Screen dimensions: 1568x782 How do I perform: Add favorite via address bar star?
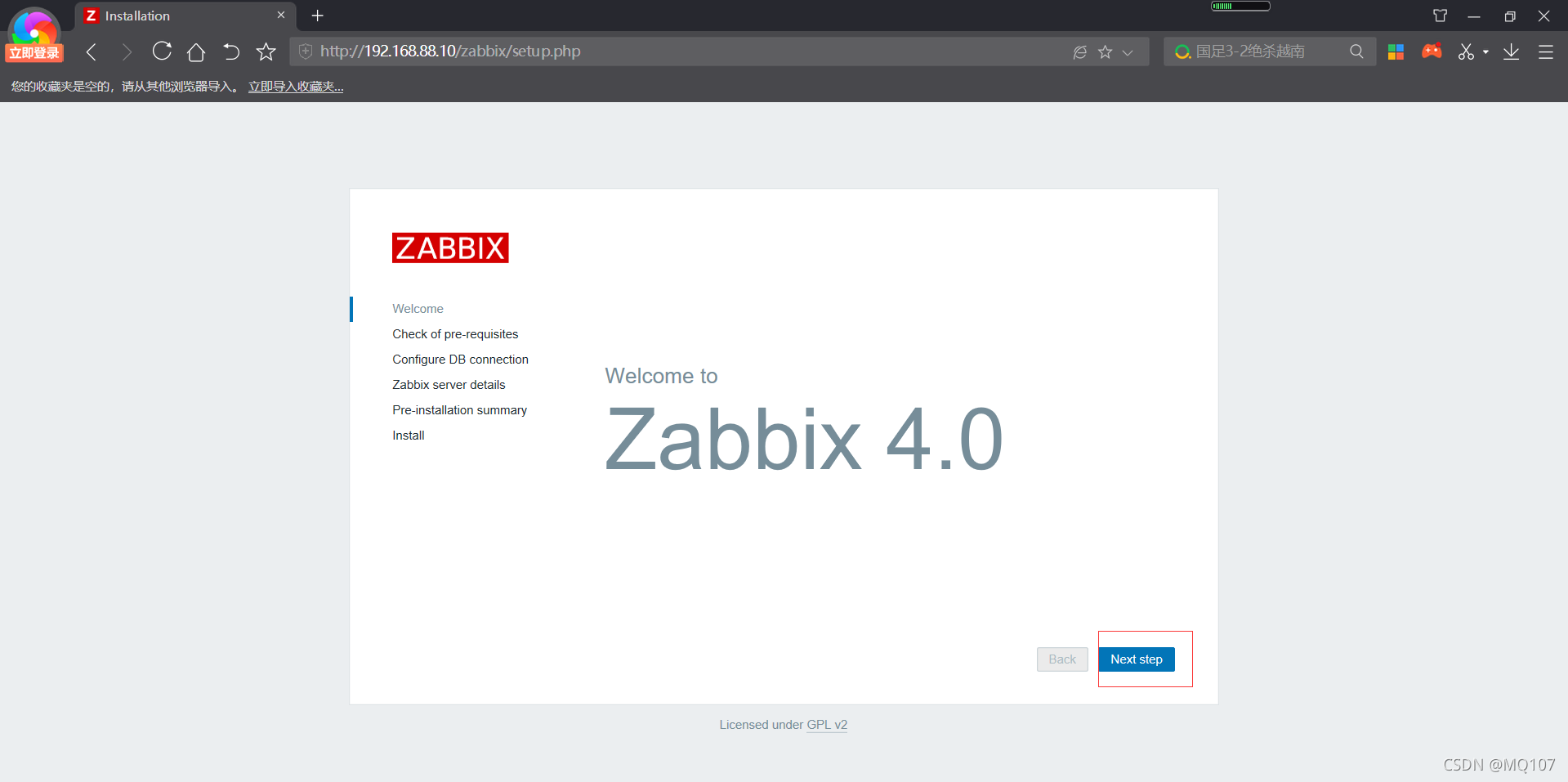click(x=1105, y=51)
